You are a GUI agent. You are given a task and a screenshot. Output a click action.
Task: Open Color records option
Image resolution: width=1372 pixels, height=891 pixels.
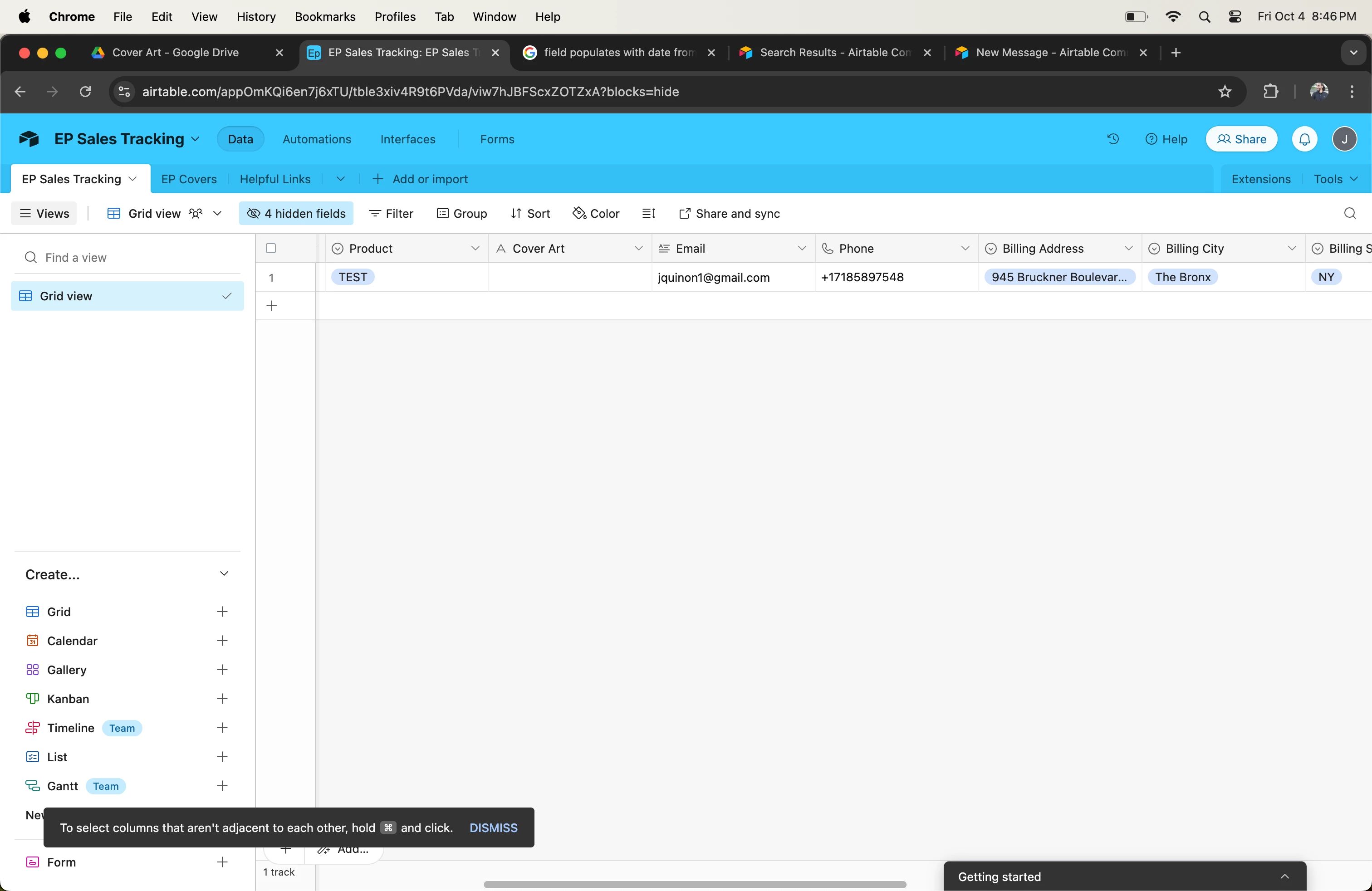coord(596,214)
